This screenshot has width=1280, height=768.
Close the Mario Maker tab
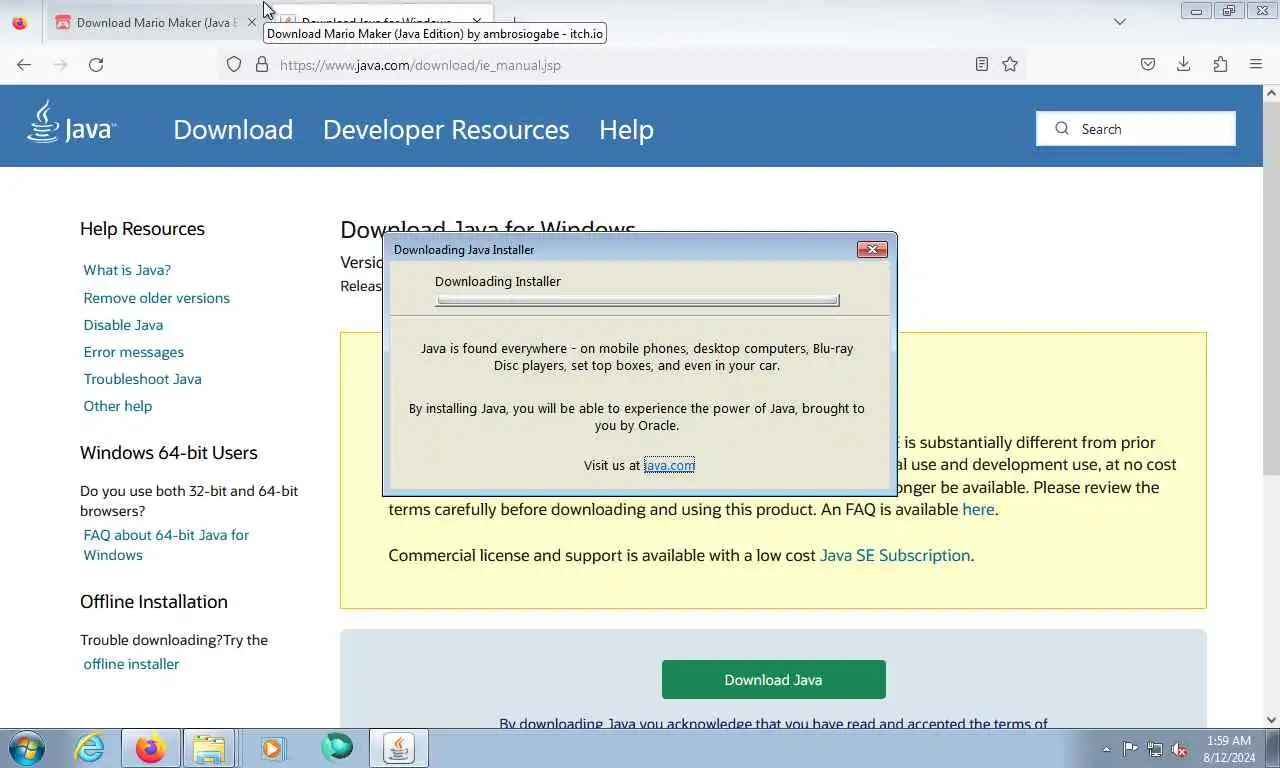[x=252, y=22]
